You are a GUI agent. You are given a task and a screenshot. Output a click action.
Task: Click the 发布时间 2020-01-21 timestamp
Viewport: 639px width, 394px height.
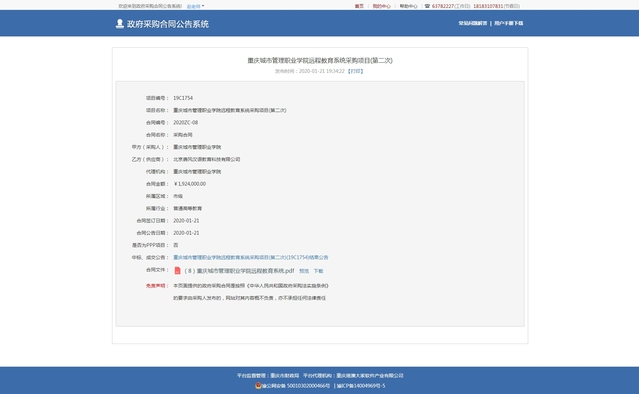[x=310, y=71]
